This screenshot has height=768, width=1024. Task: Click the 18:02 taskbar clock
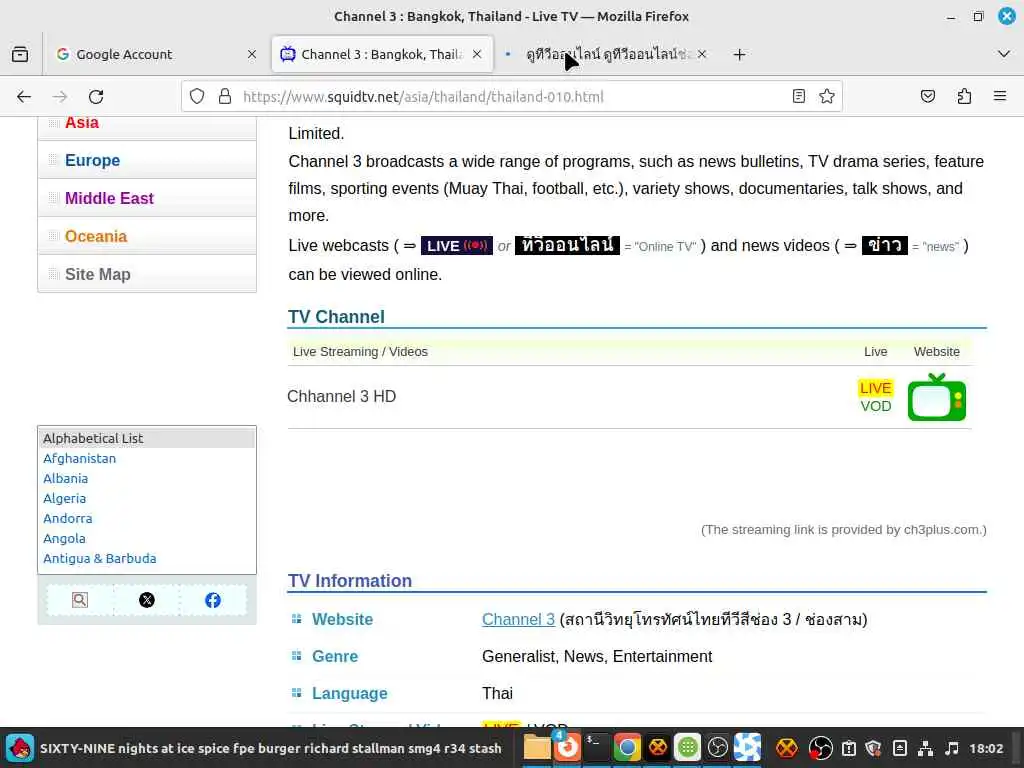tap(986, 748)
